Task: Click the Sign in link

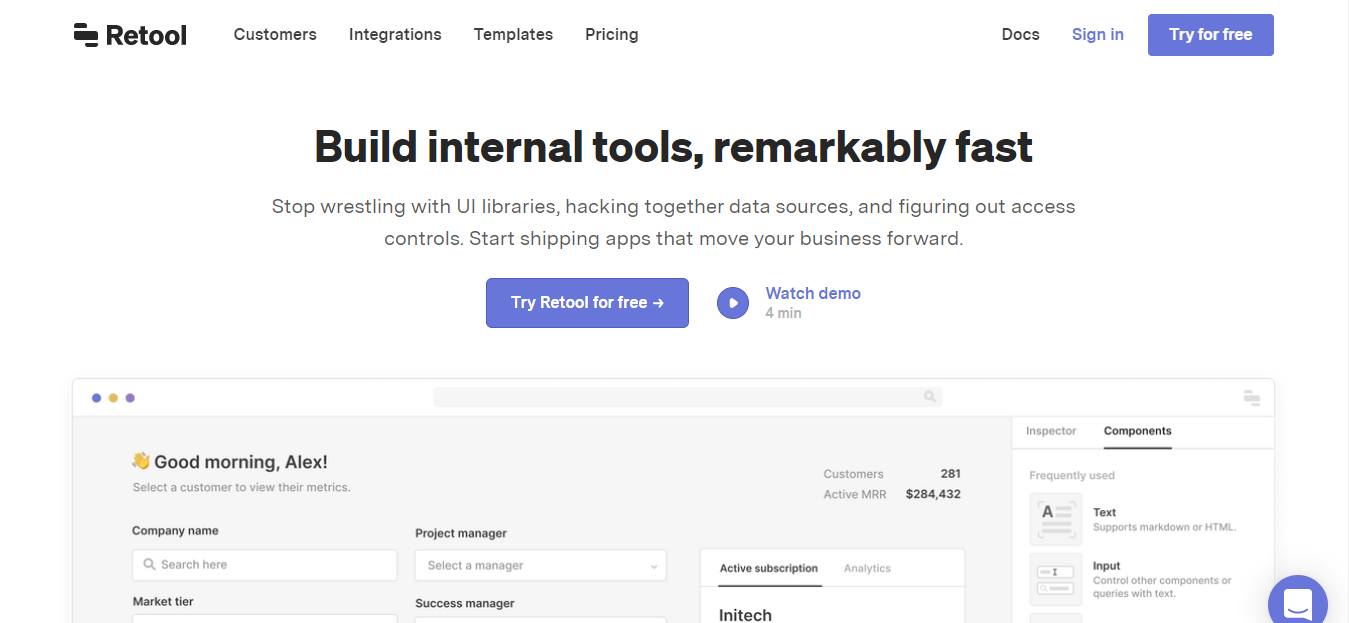Action: [1098, 34]
